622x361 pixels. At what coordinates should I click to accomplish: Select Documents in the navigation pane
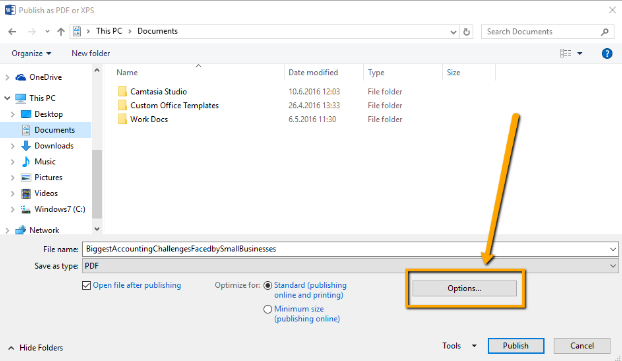coord(46,130)
